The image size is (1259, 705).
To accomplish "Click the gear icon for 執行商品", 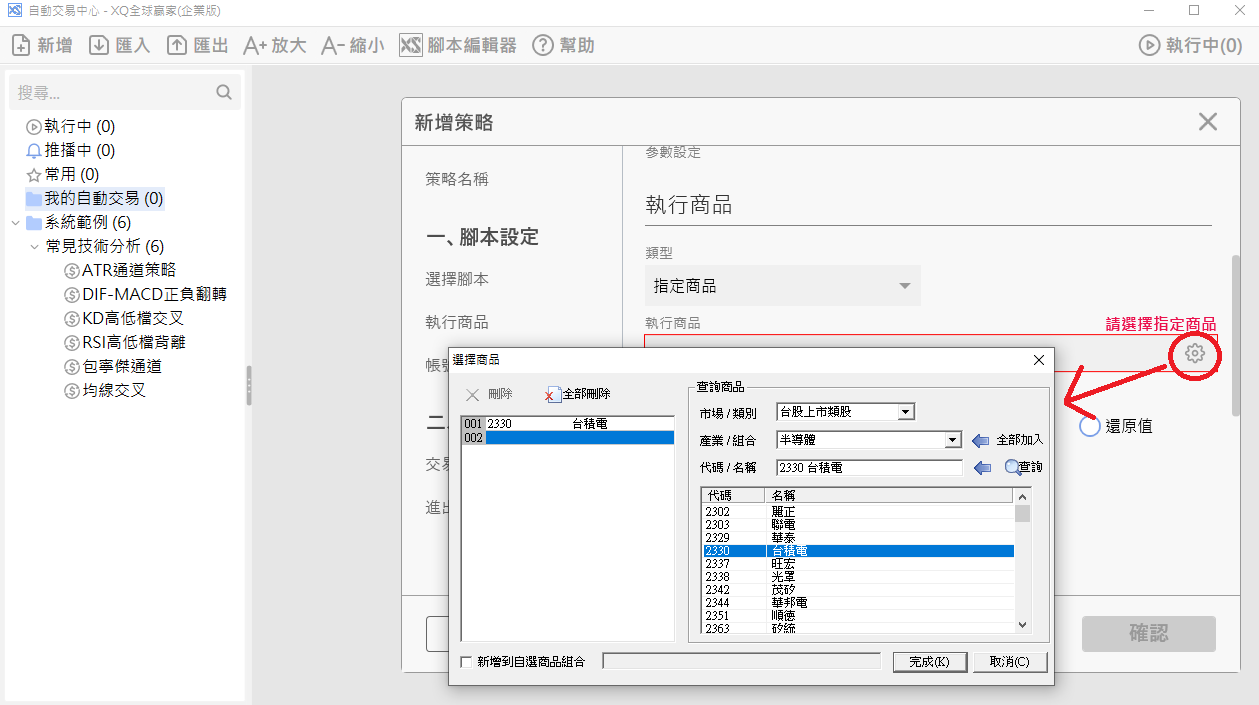I will coord(1194,353).
